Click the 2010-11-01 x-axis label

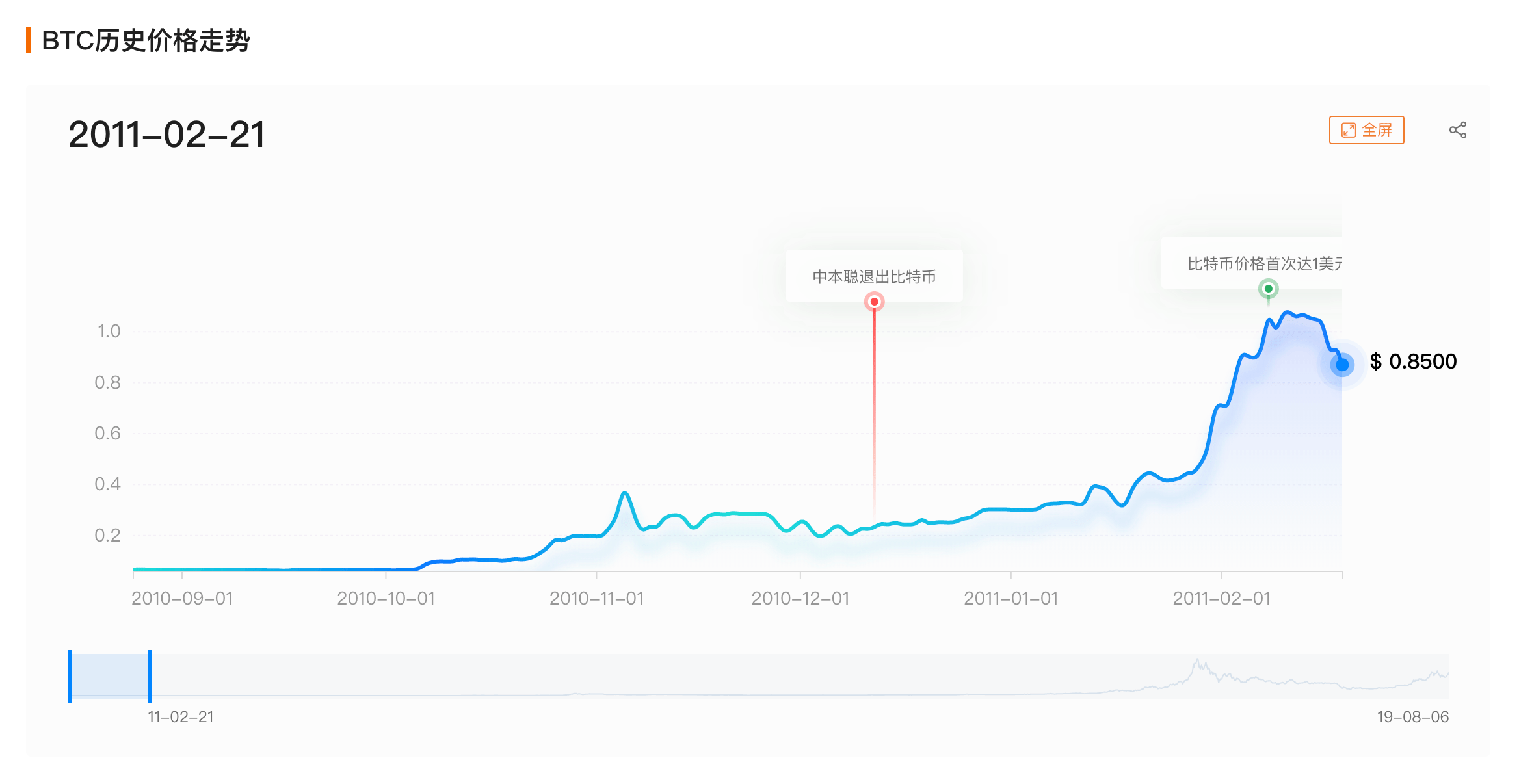[x=596, y=598]
